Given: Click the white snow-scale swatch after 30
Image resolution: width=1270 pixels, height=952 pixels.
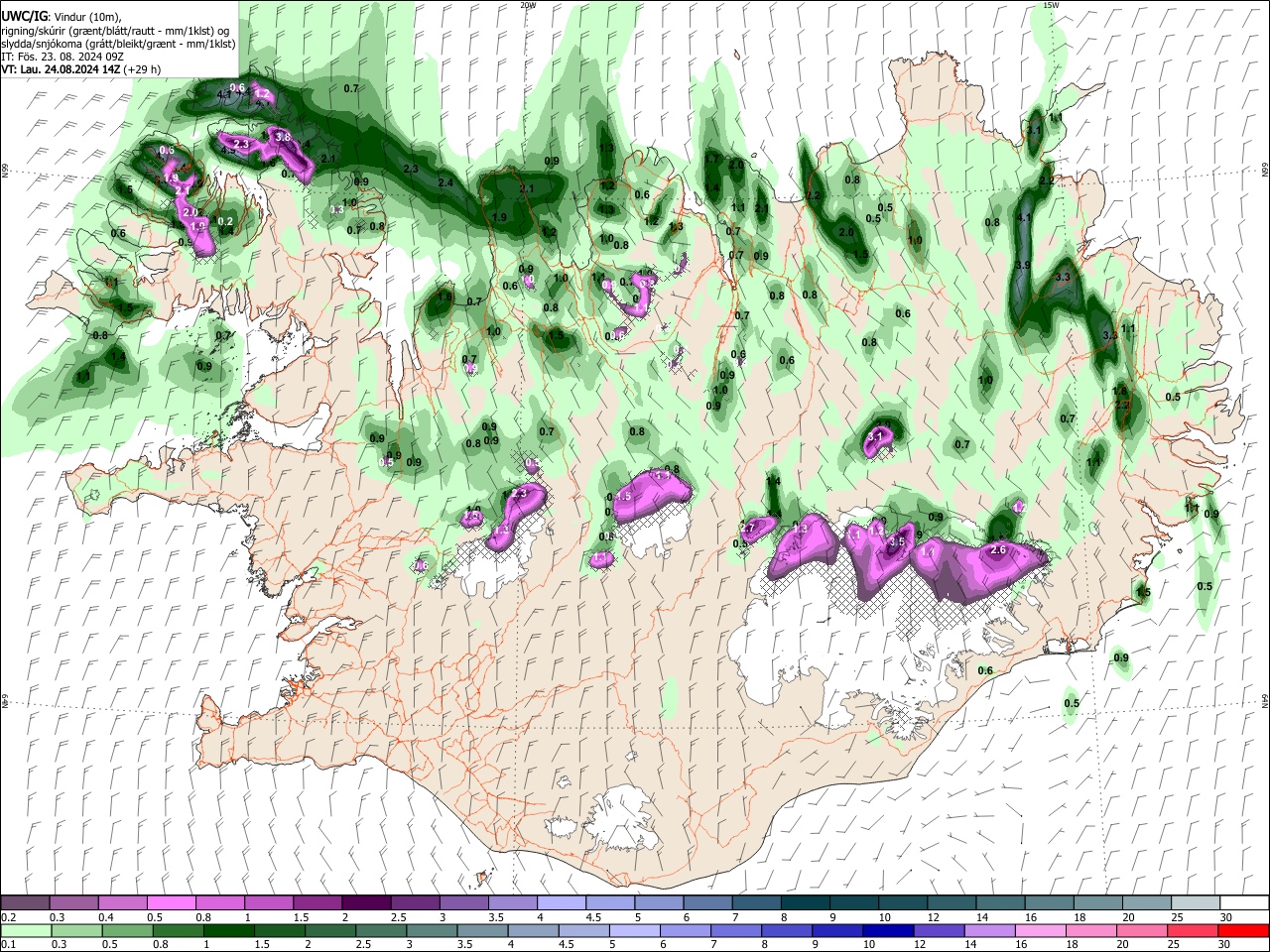Looking at the screenshot, I should pos(1243,903).
